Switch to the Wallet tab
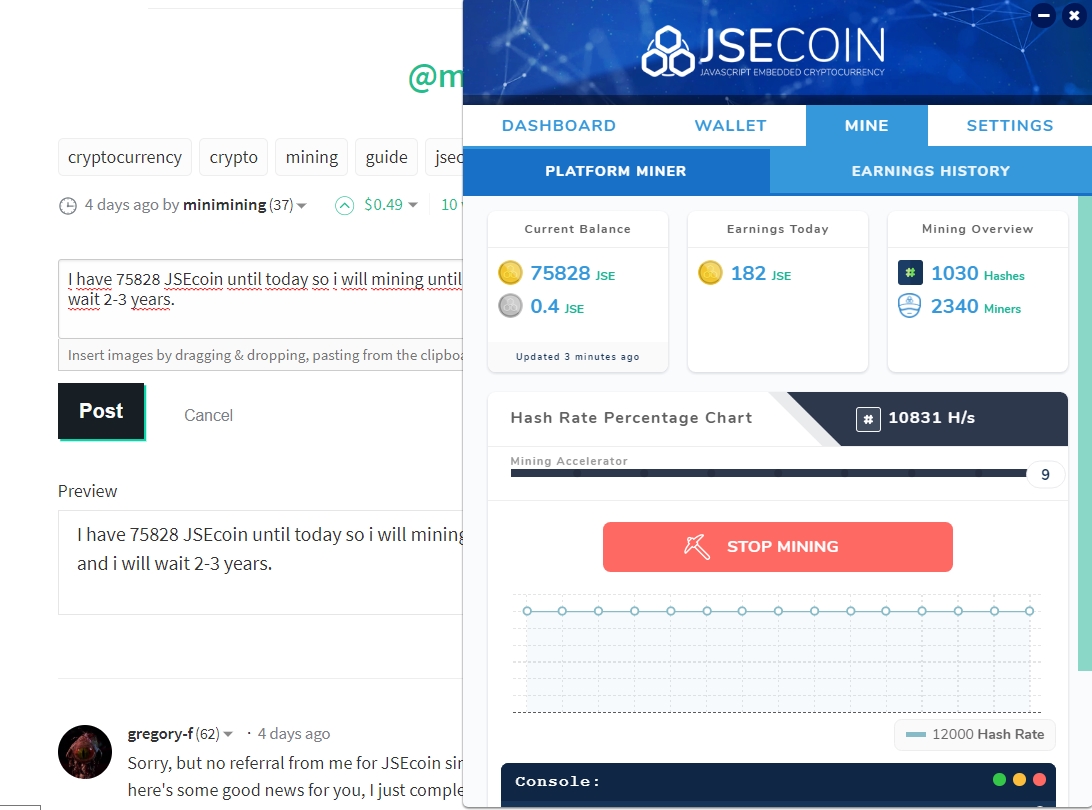This screenshot has width=1092, height=810. click(x=730, y=125)
